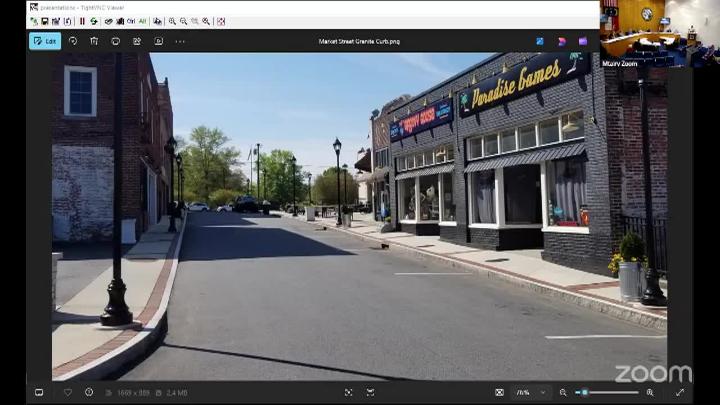
Task: Toggle the Ctrl key in TightVNC toolbar
Action: coord(131,22)
